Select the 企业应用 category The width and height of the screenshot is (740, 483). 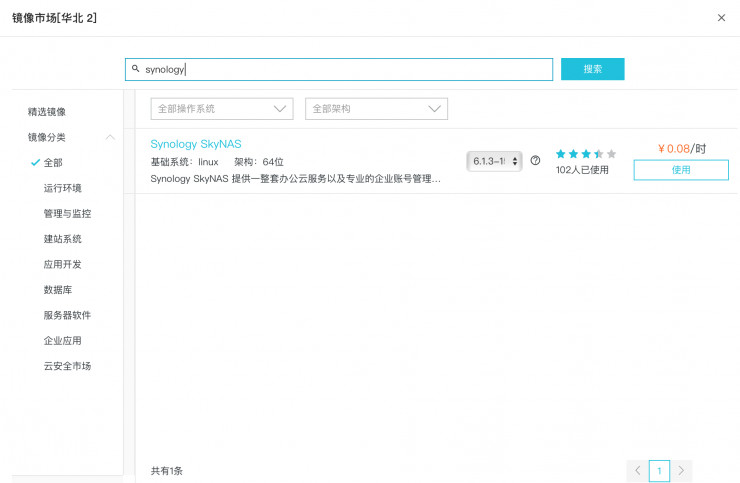(62, 341)
